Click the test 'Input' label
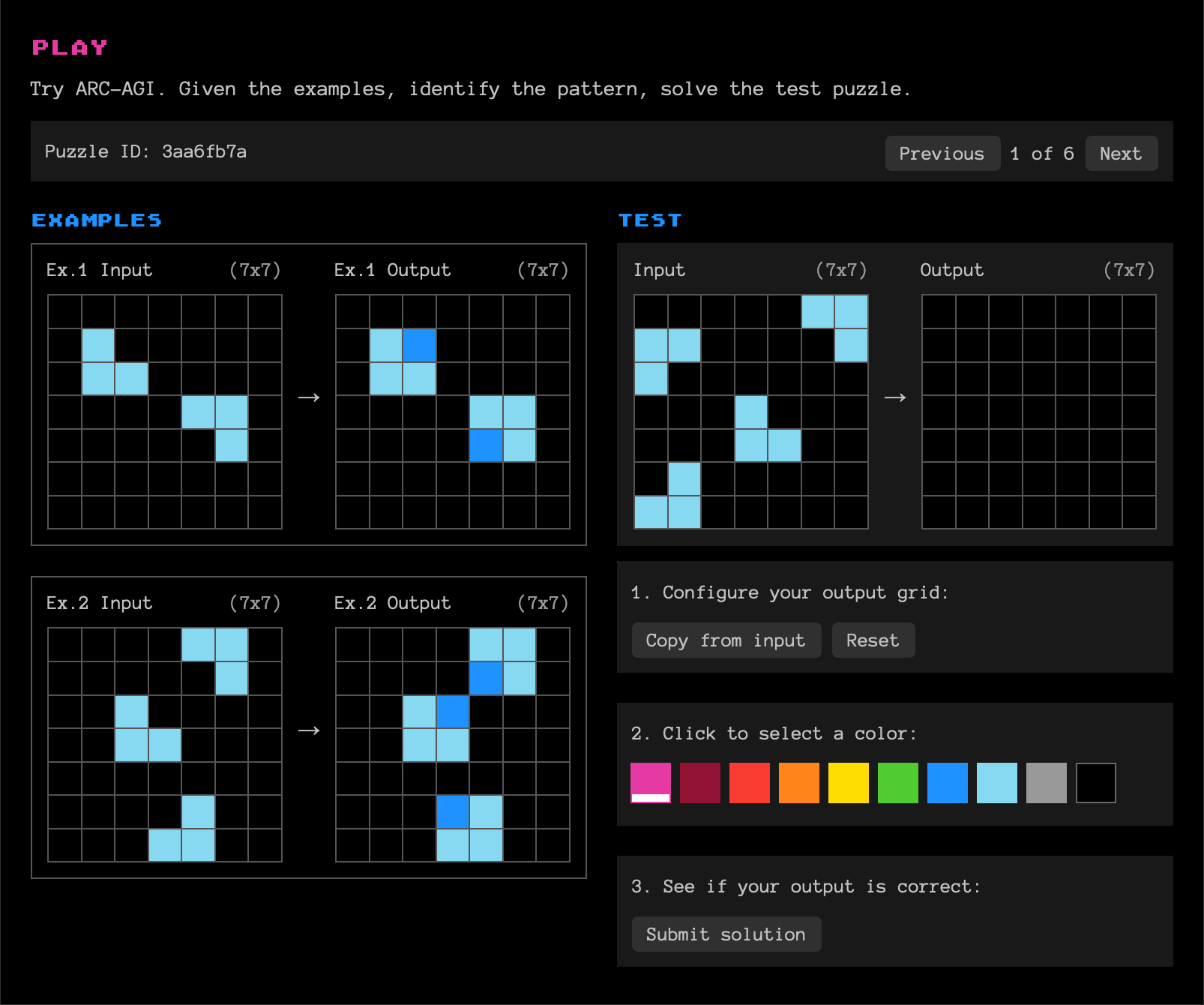Screen dimensions: 1204x1005 click(659, 270)
